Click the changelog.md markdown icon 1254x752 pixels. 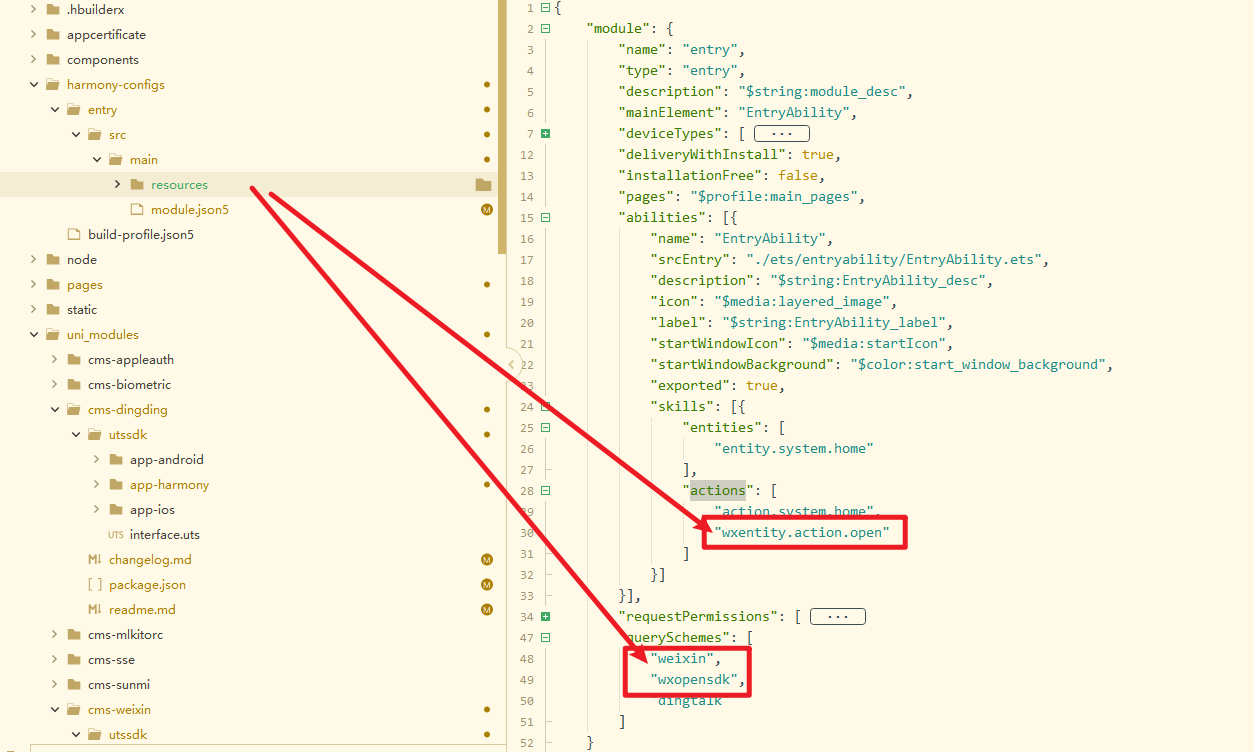pyautogui.click(x=95, y=560)
